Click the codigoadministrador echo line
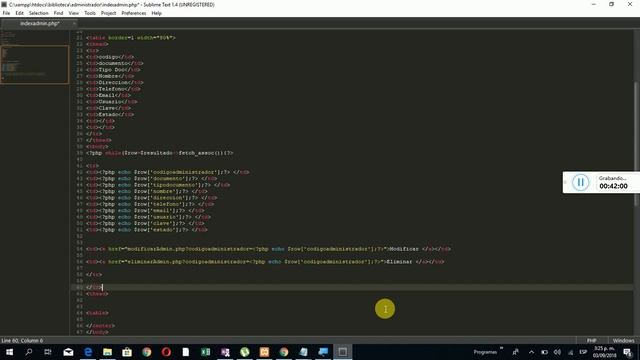The image size is (640, 360). point(167,172)
